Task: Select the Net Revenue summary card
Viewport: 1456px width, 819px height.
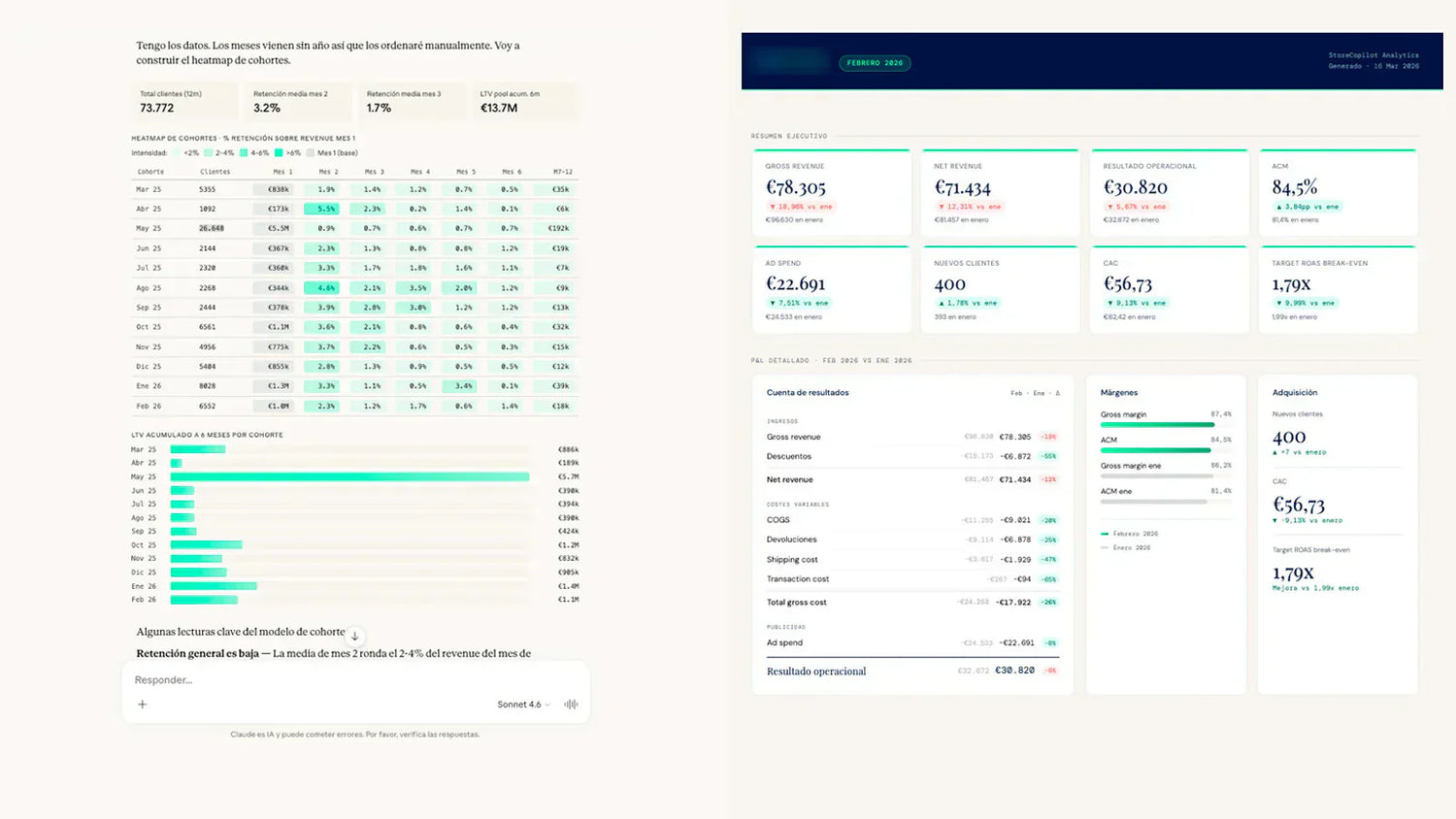Action: (1000, 192)
